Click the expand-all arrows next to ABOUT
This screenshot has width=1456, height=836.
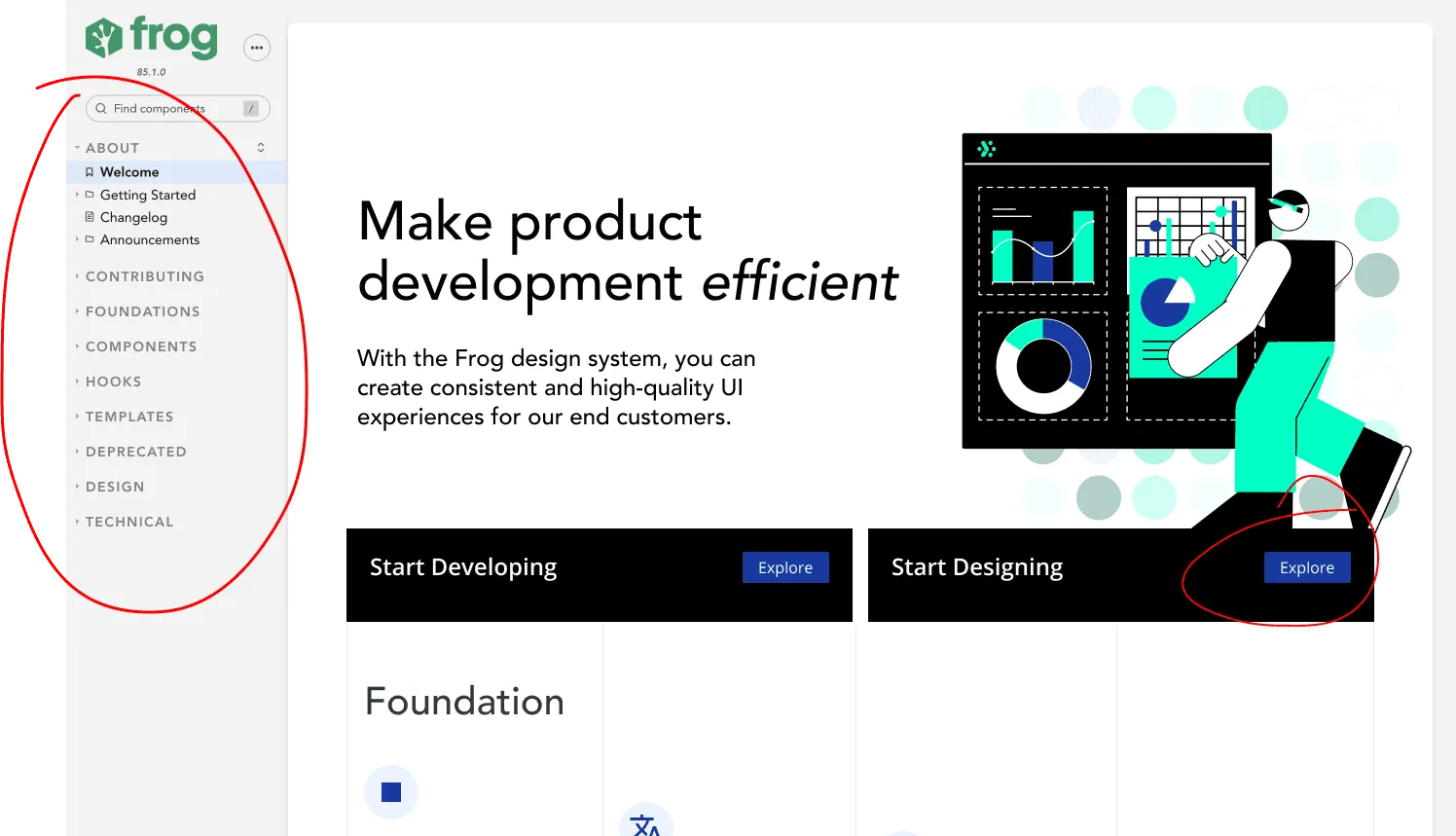[x=261, y=148]
